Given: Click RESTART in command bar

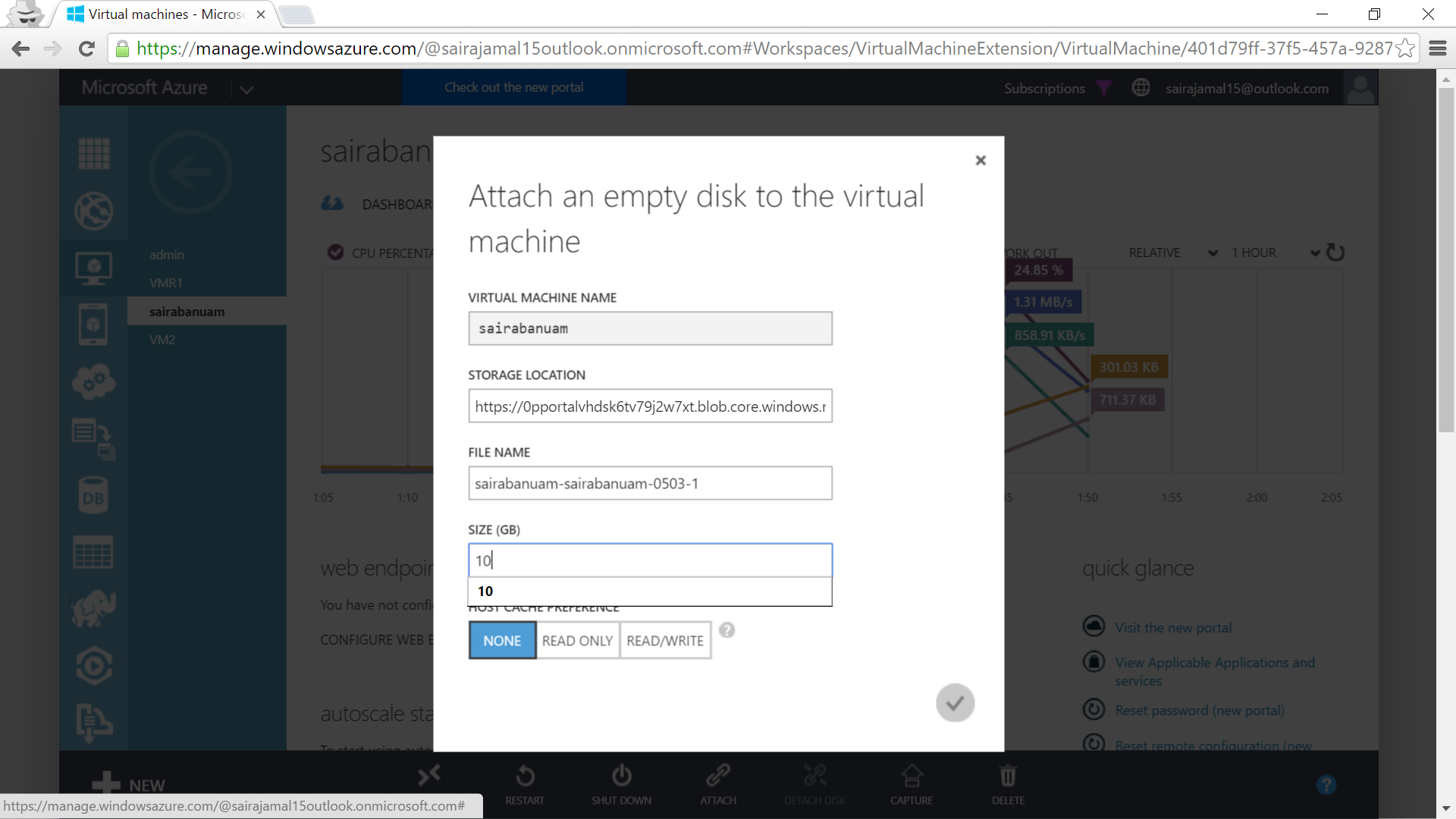Looking at the screenshot, I should [x=525, y=785].
